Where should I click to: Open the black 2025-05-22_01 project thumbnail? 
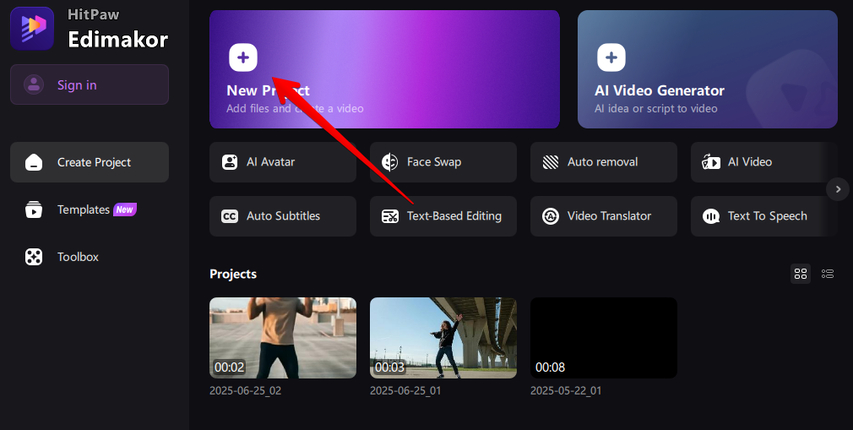[x=603, y=337]
